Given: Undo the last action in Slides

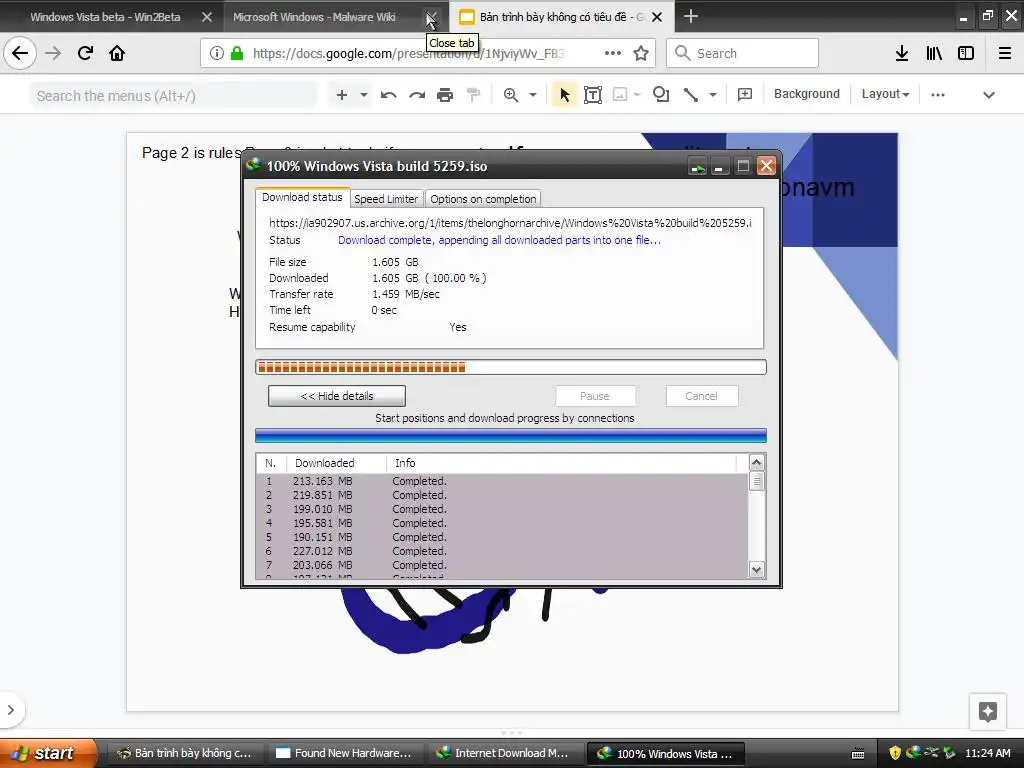Looking at the screenshot, I should tap(389, 95).
